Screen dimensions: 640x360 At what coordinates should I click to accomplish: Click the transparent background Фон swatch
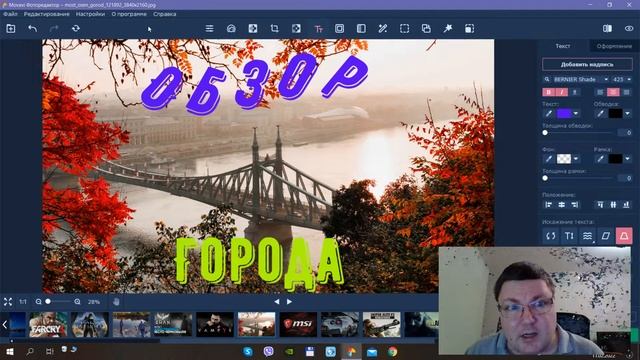tap(564, 159)
